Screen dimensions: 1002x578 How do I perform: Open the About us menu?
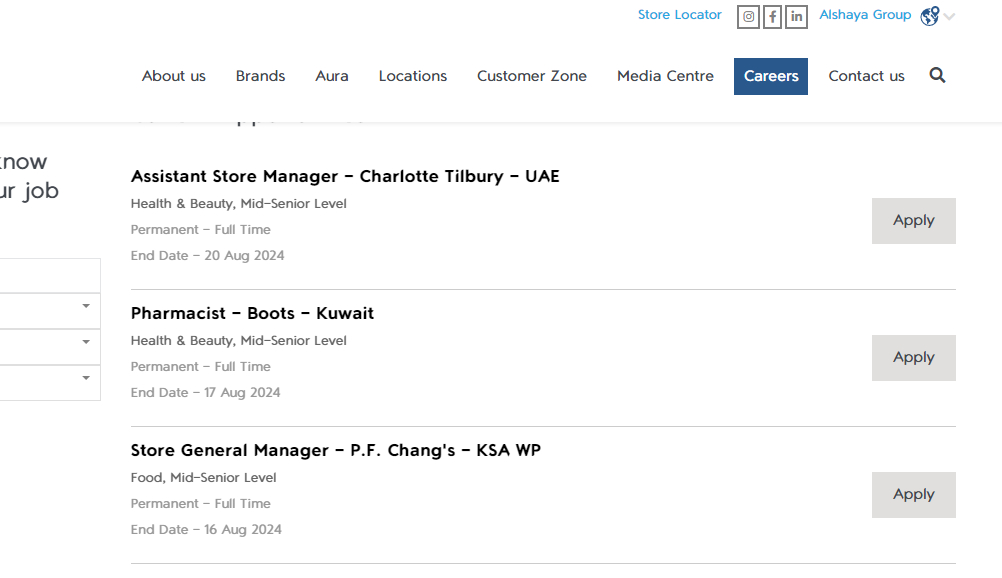[x=174, y=76]
